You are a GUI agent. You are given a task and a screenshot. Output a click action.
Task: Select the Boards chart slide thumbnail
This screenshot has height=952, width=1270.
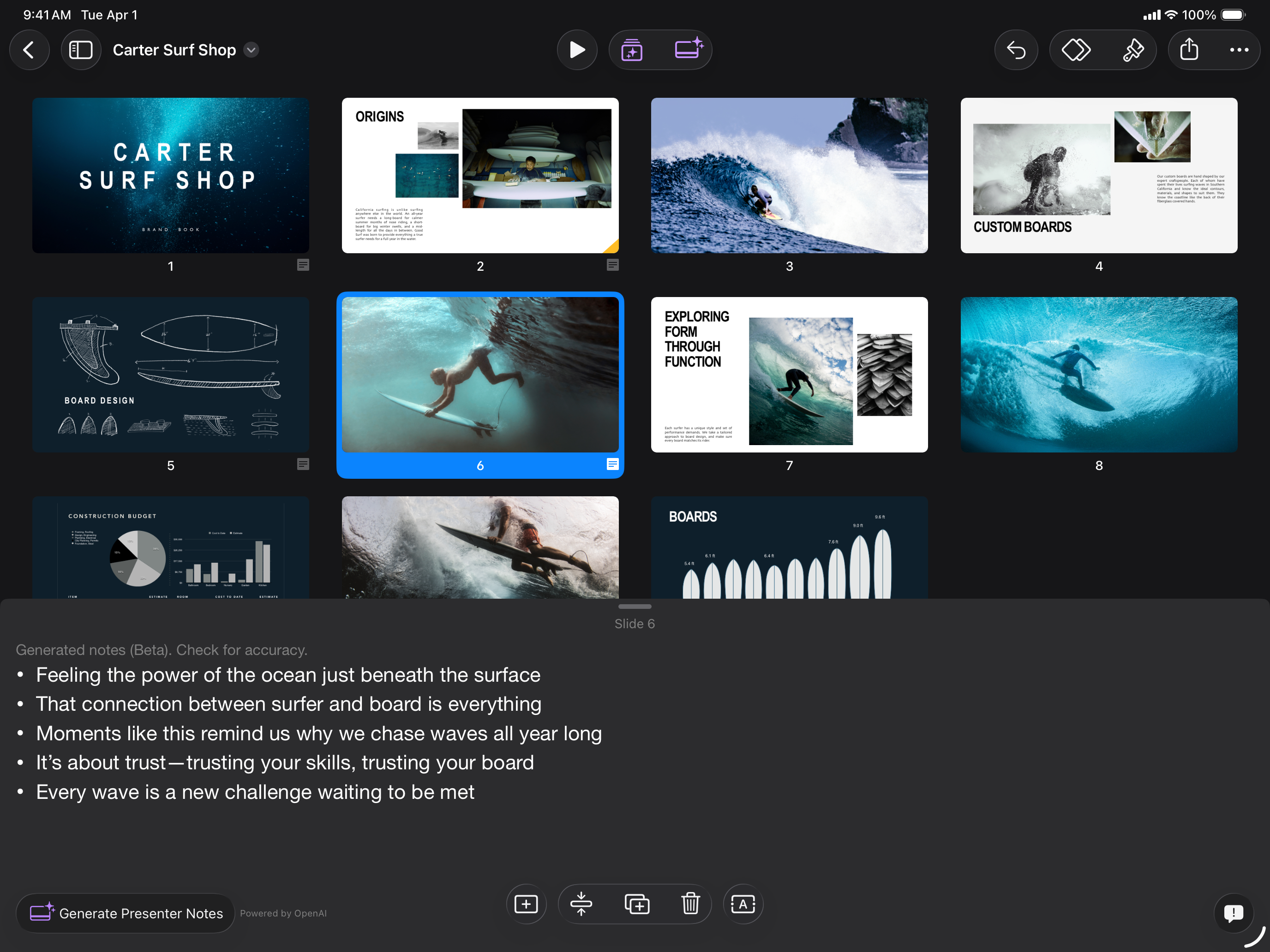coord(789,547)
